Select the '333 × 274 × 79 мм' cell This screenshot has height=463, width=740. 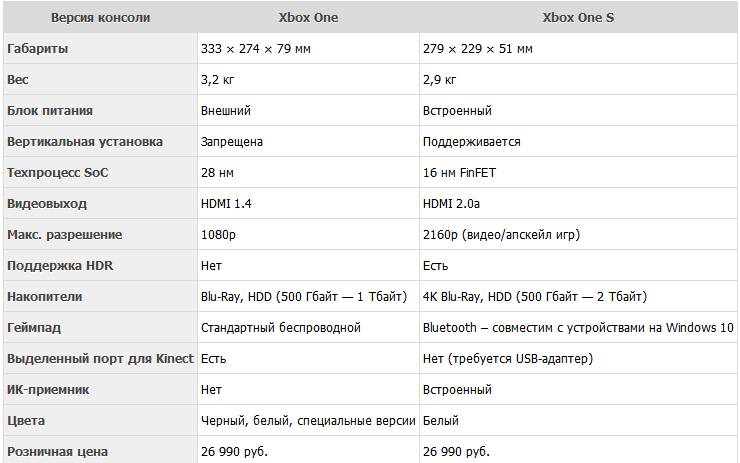[x=256, y=48]
